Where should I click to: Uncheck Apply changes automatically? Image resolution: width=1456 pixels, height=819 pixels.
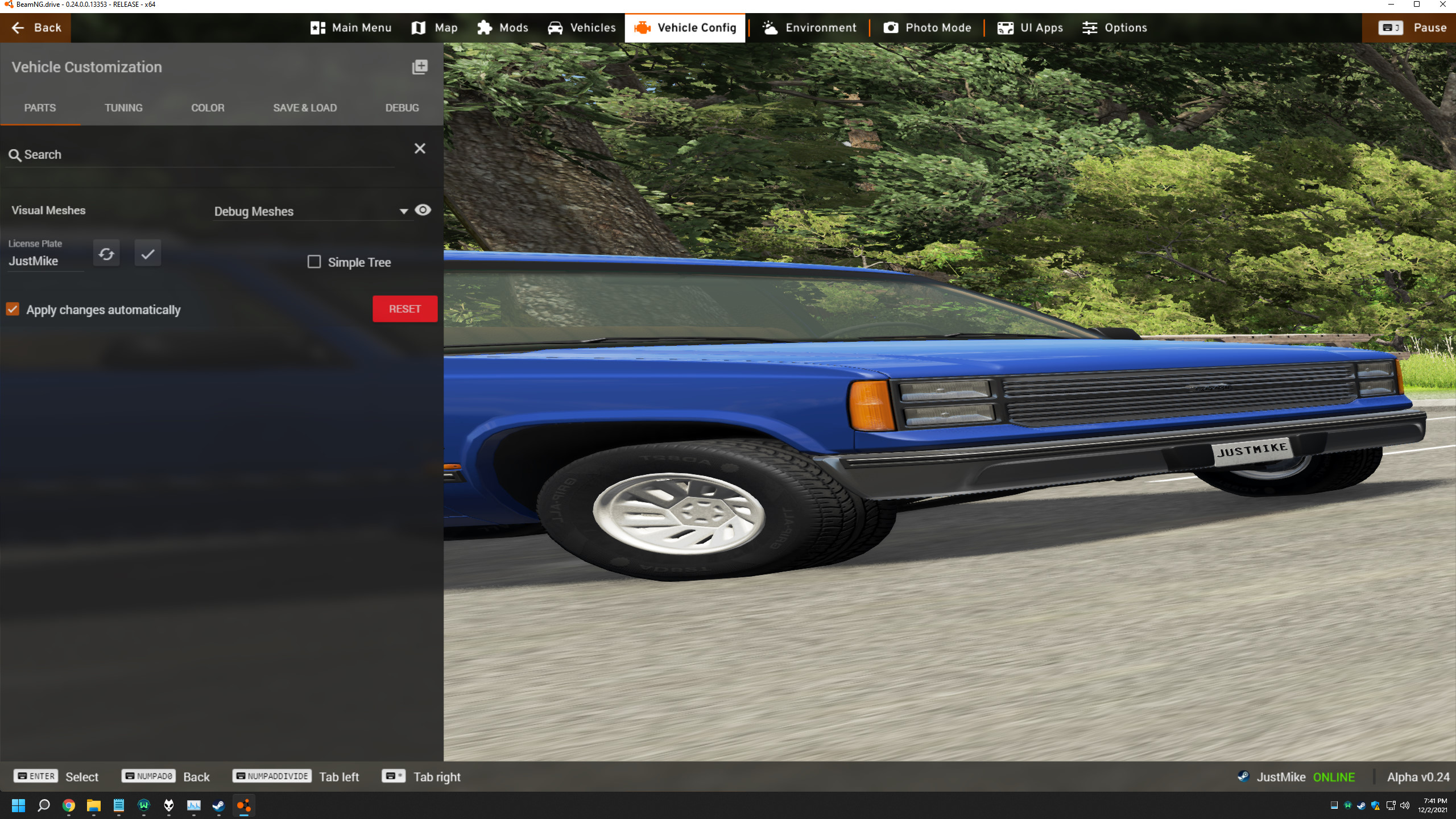pyautogui.click(x=13, y=309)
